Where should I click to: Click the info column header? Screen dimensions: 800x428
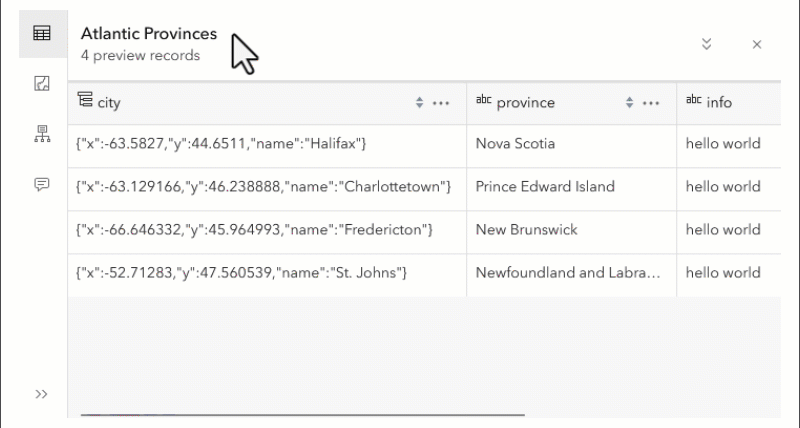pos(720,102)
